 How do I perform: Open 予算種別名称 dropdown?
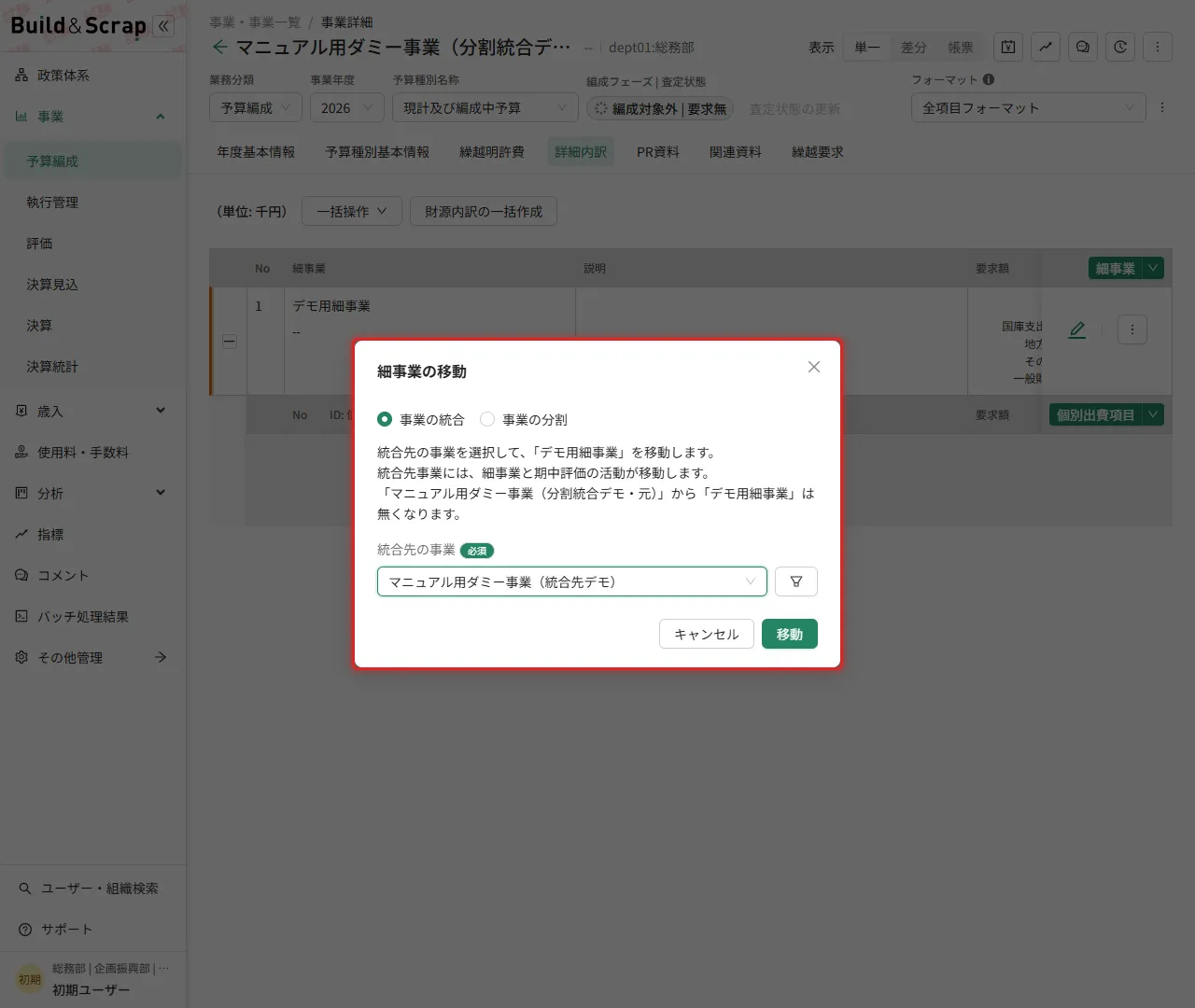pyautogui.click(x=485, y=108)
